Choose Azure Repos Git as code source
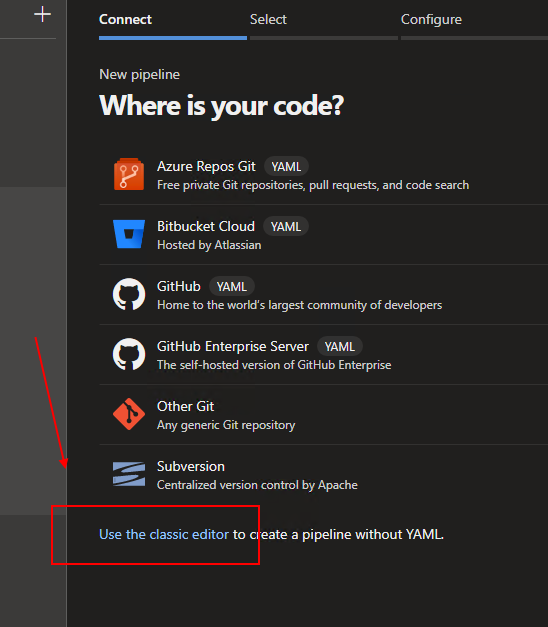The image size is (548, 627). coord(206,166)
